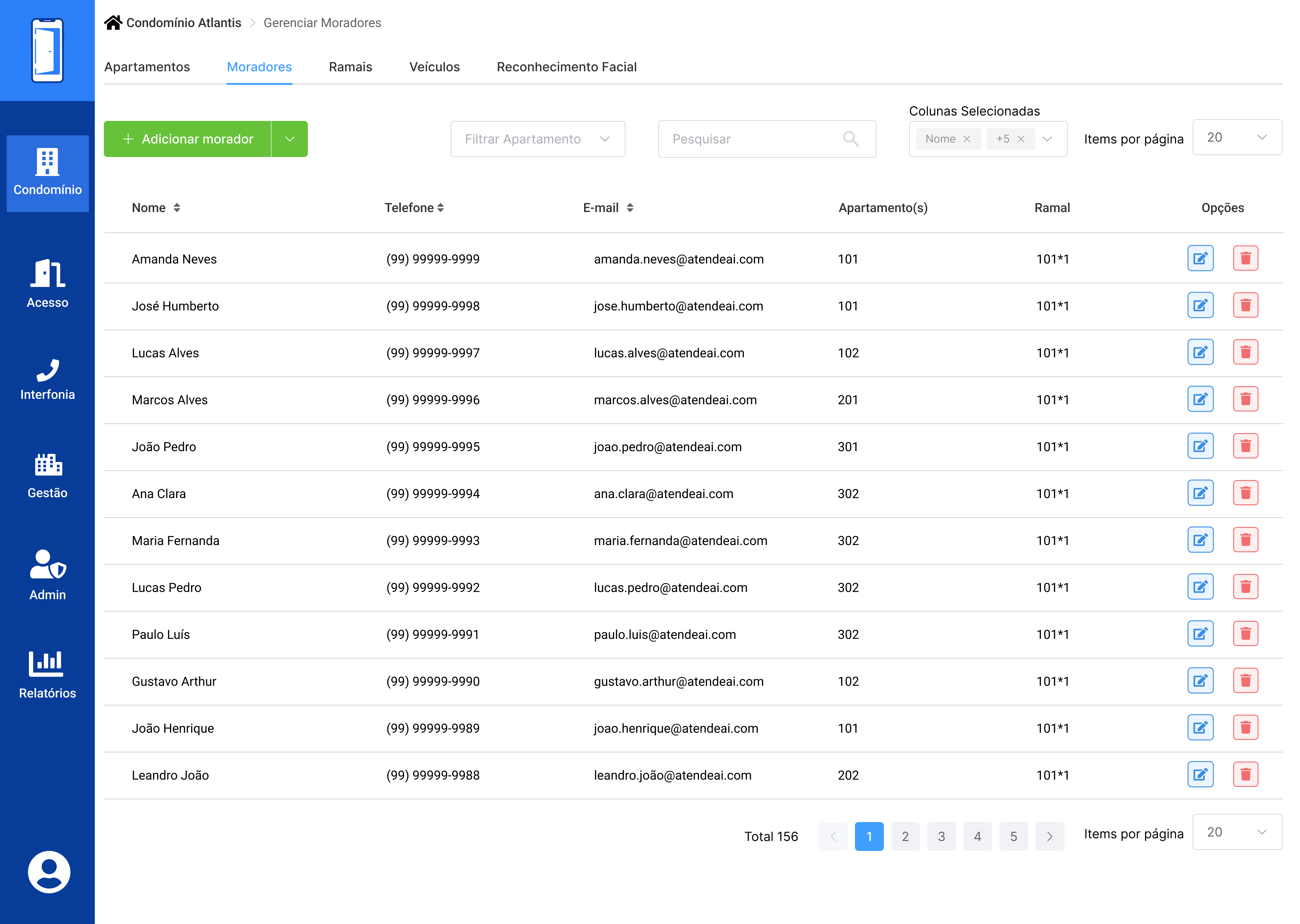Click the home icon in the breadcrumb
This screenshot has height=924, width=1300.
[113, 23]
